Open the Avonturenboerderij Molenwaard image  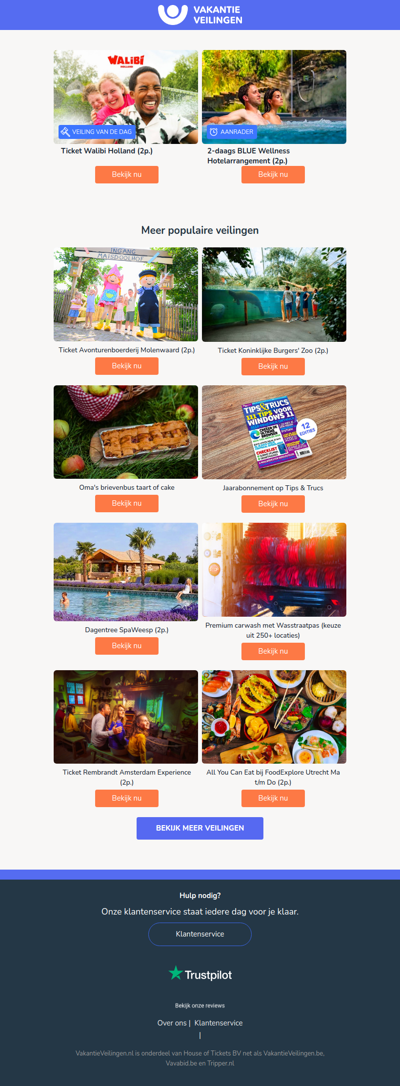[126, 294]
